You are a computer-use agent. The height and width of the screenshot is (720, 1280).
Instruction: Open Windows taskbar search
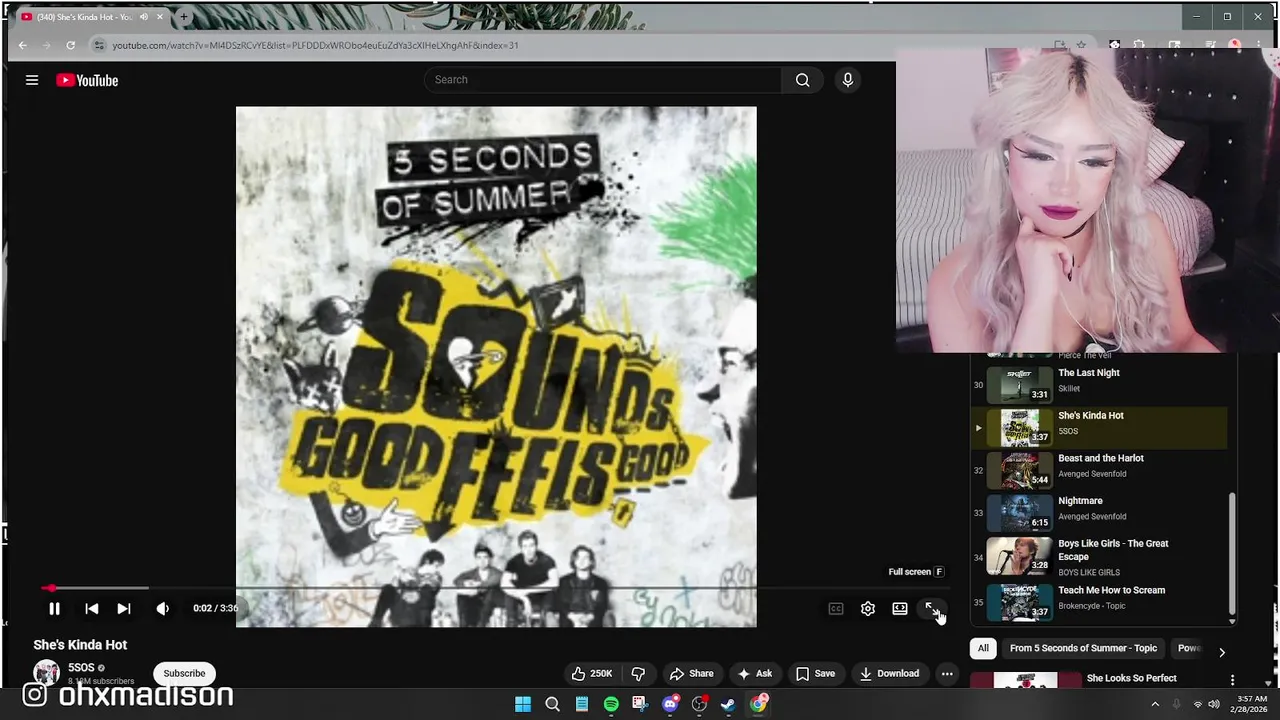point(552,704)
